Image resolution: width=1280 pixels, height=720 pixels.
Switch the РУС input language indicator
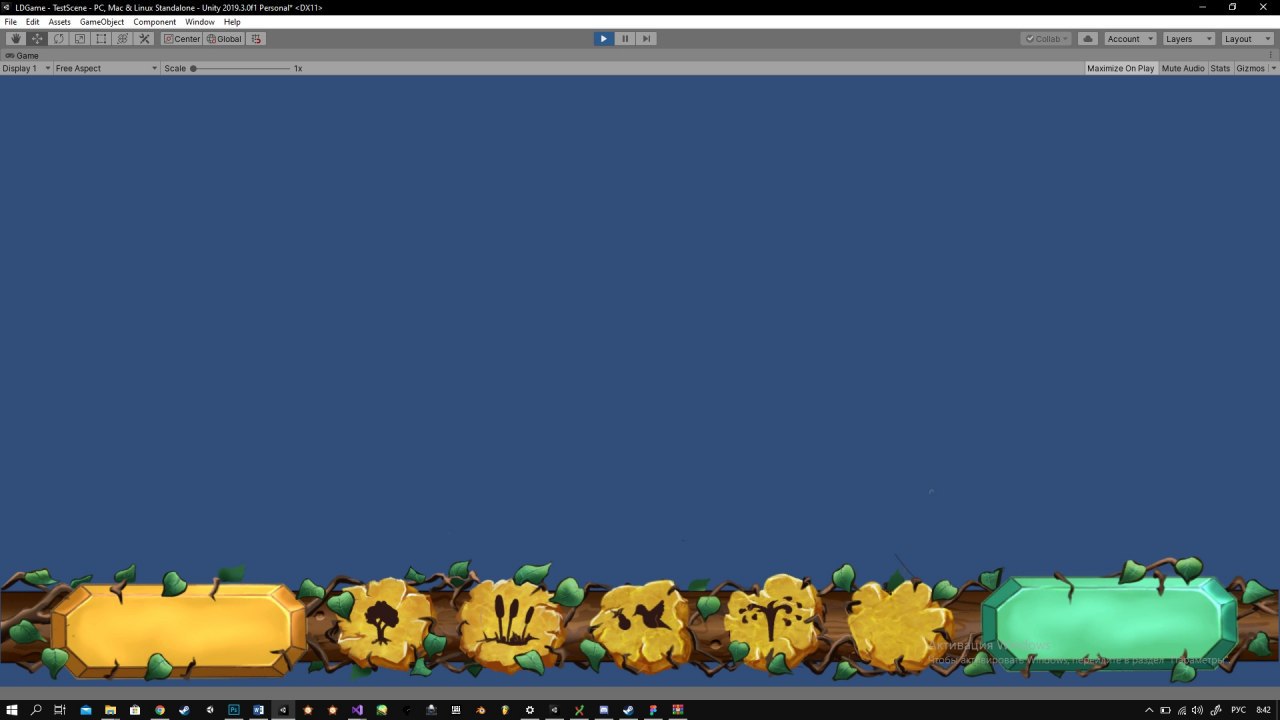(x=1239, y=710)
